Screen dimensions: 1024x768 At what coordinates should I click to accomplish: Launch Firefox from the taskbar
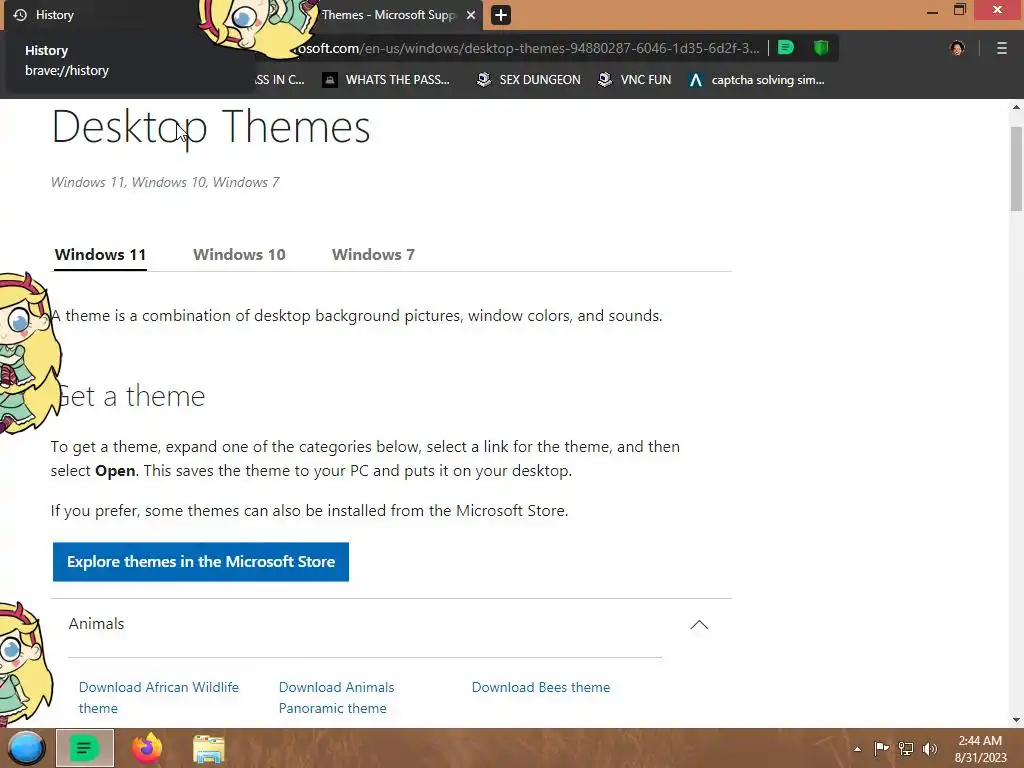[147, 748]
